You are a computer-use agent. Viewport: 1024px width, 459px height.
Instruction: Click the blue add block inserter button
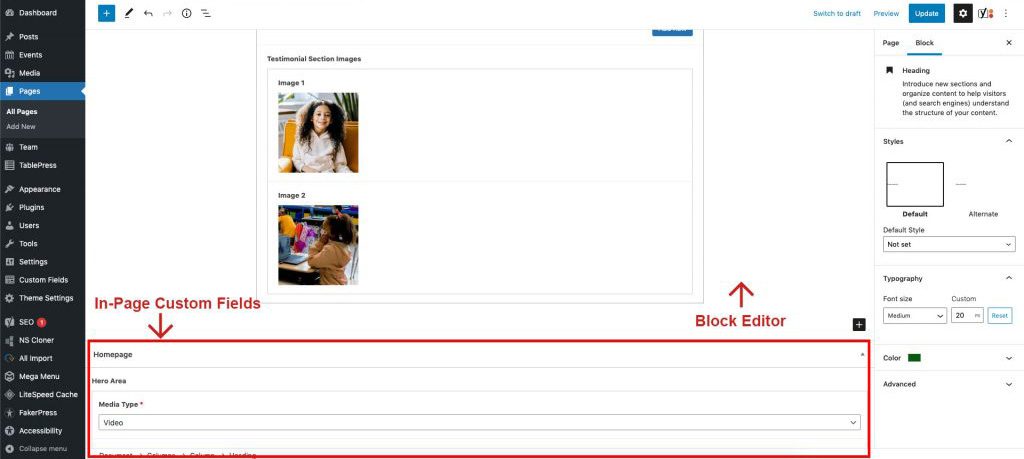(106, 13)
